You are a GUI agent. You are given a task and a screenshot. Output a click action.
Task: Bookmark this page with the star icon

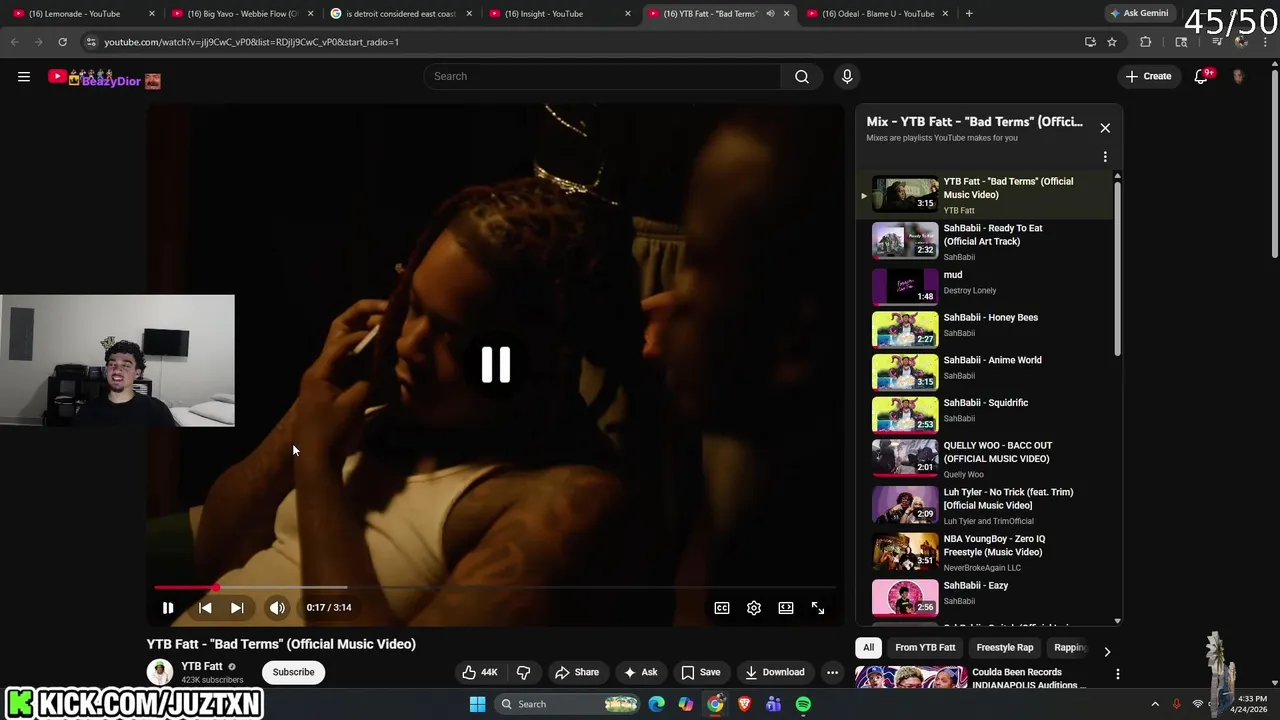pos(1112,42)
